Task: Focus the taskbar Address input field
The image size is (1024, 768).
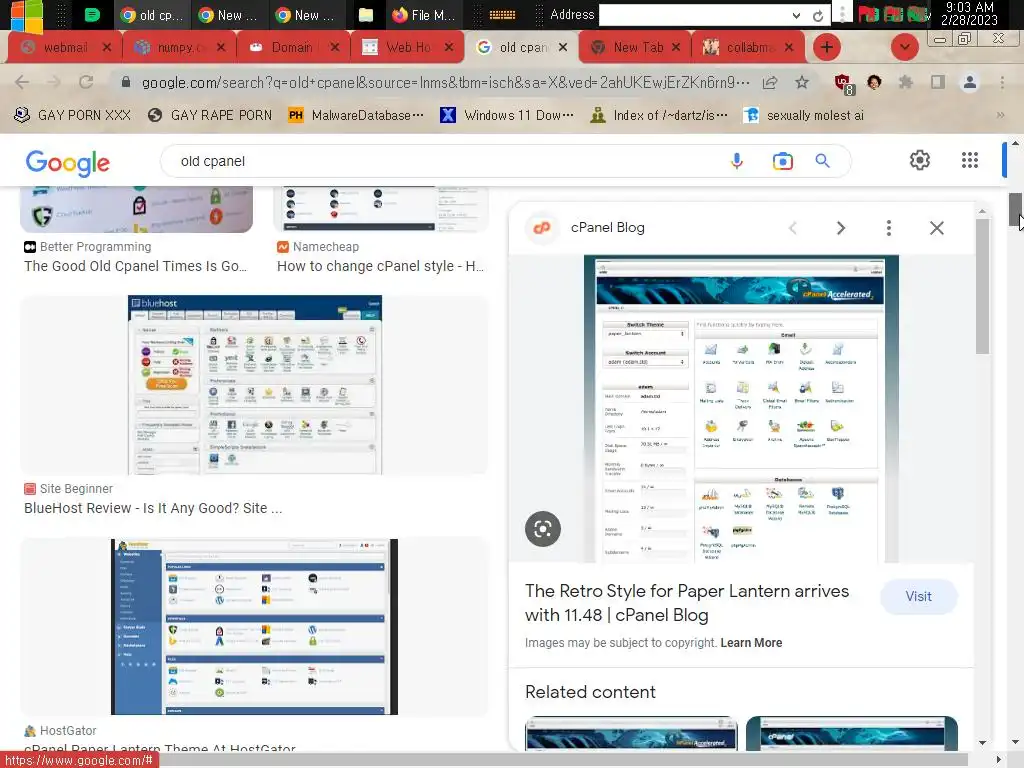Action: tap(693, 15)
